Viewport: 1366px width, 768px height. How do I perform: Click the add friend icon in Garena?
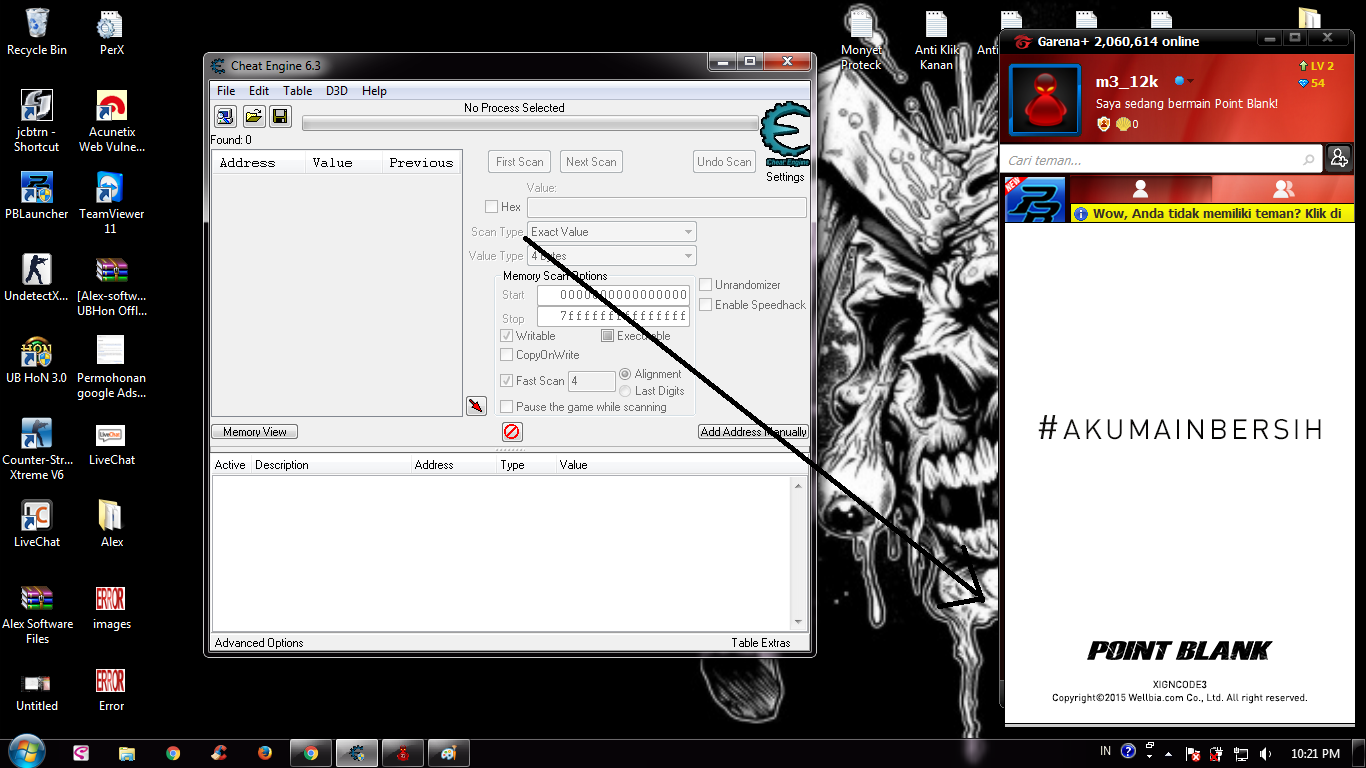coord(1338,158)
